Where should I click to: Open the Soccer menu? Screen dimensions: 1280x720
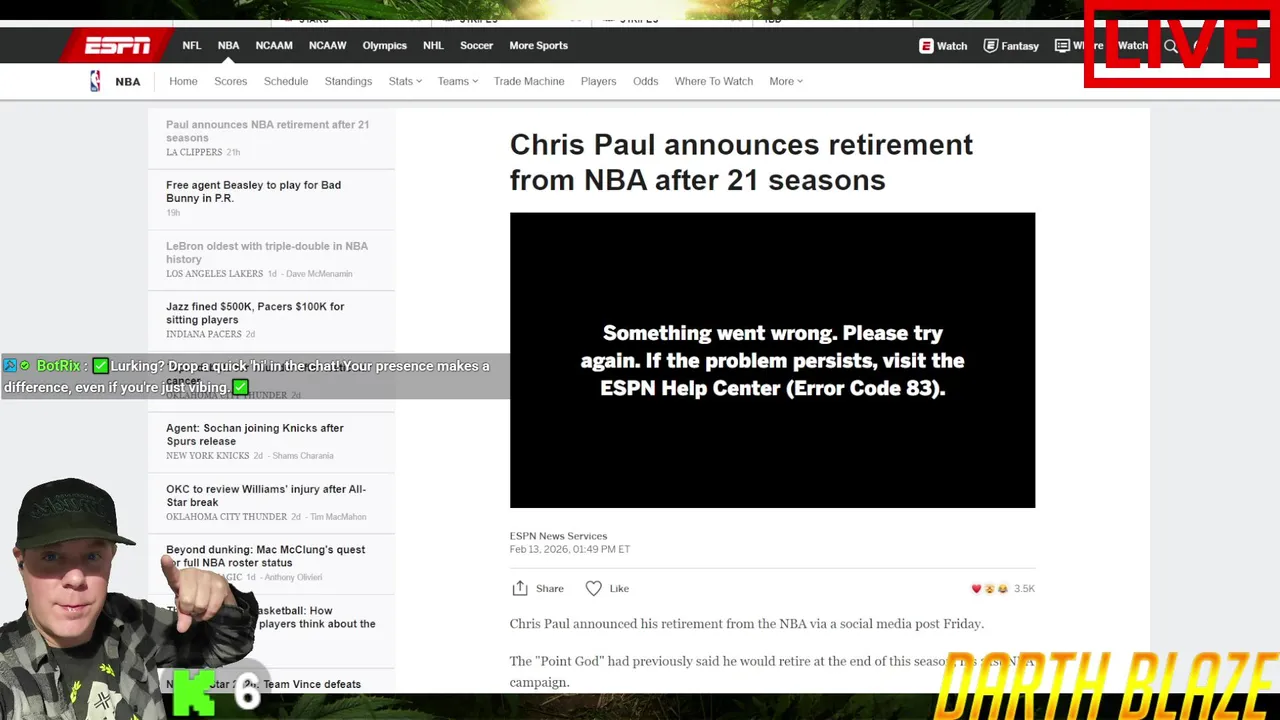[x=476, y=45]
